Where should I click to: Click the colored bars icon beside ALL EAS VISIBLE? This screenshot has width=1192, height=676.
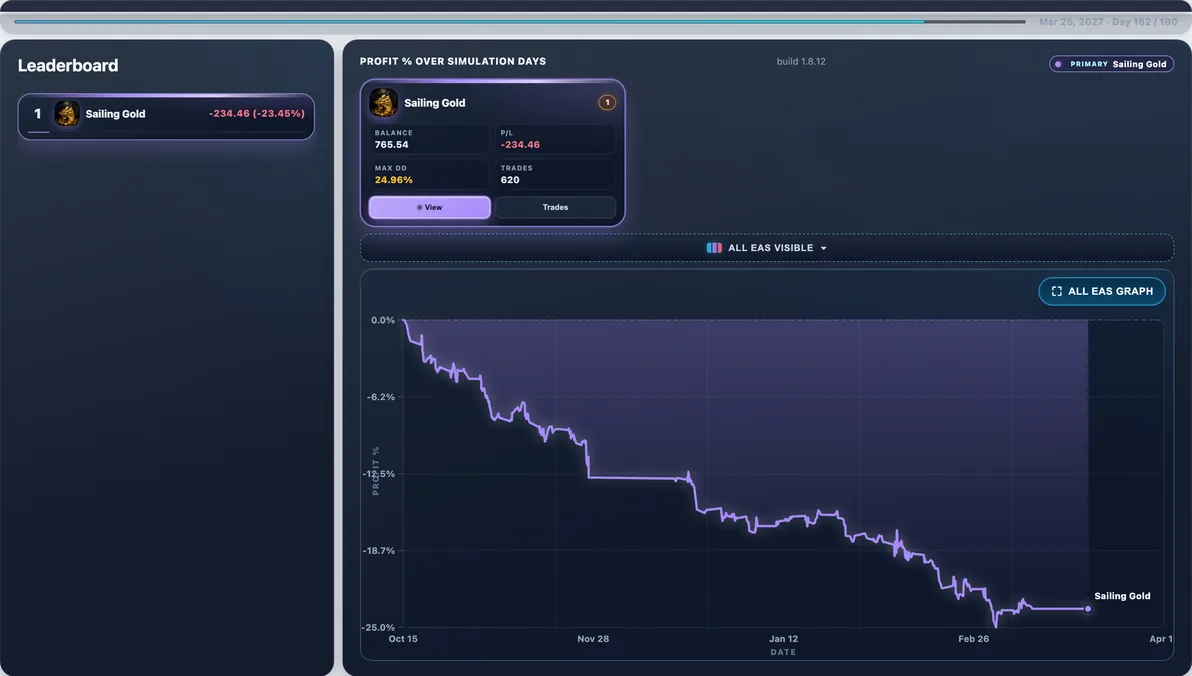point(714,248)
